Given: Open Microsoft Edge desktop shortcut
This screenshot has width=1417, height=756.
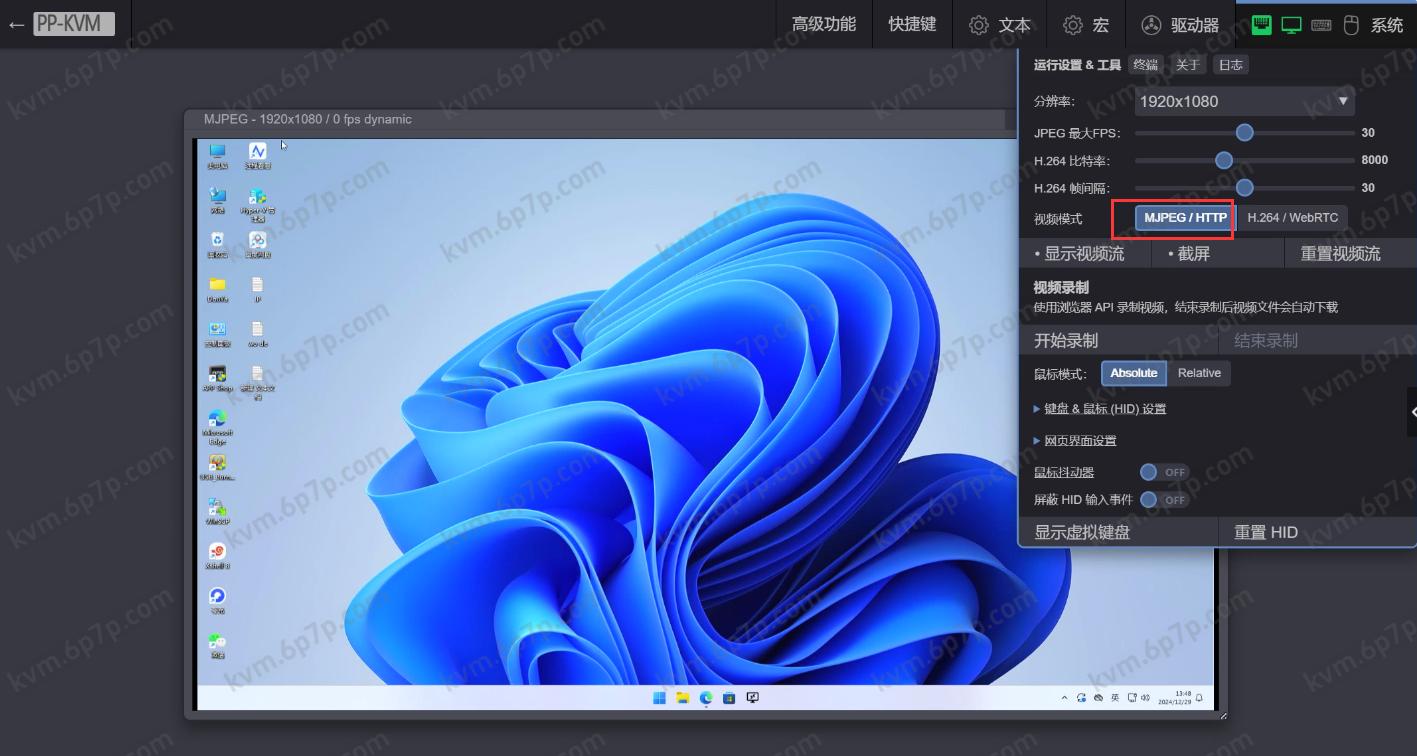Looking at the screenshot, I should (217, 420).
